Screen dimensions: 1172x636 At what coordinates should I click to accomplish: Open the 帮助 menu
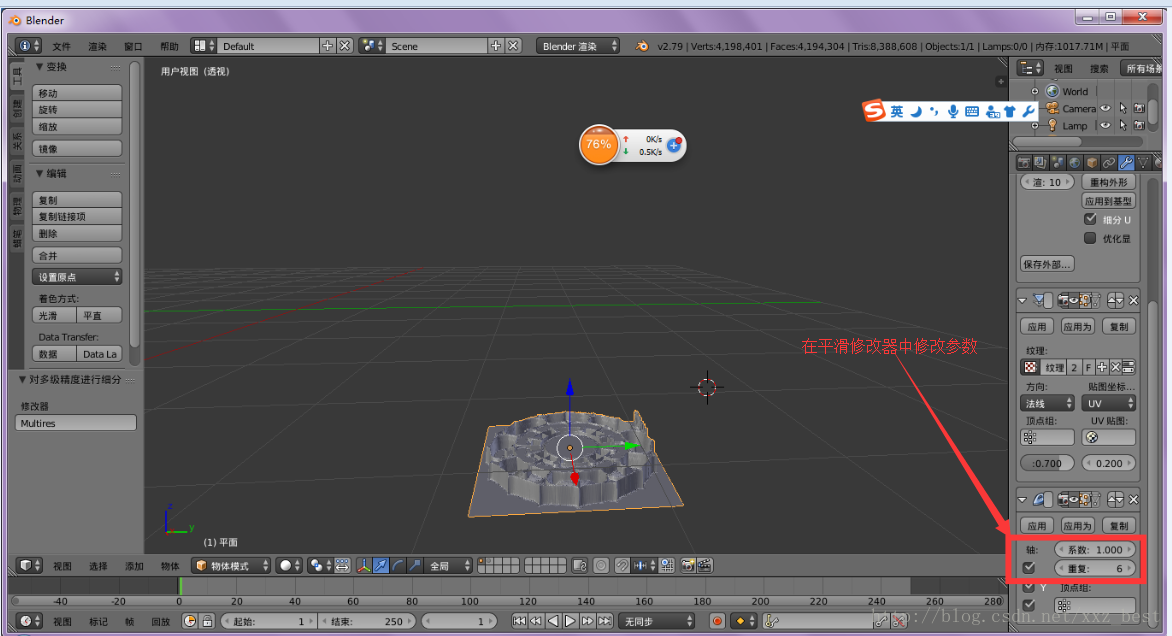click(x=169, y=46)
